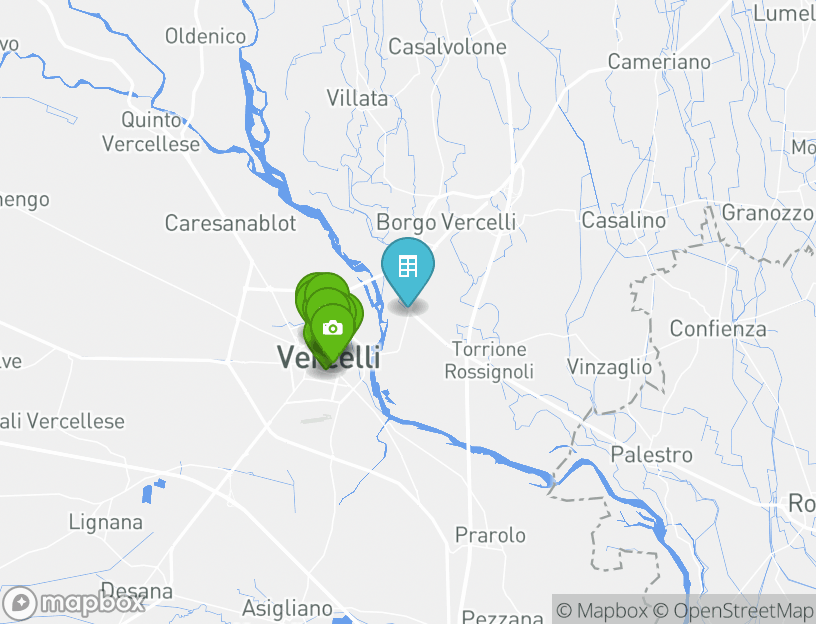Click the Borgo Vercelli town label

[446, 222]
